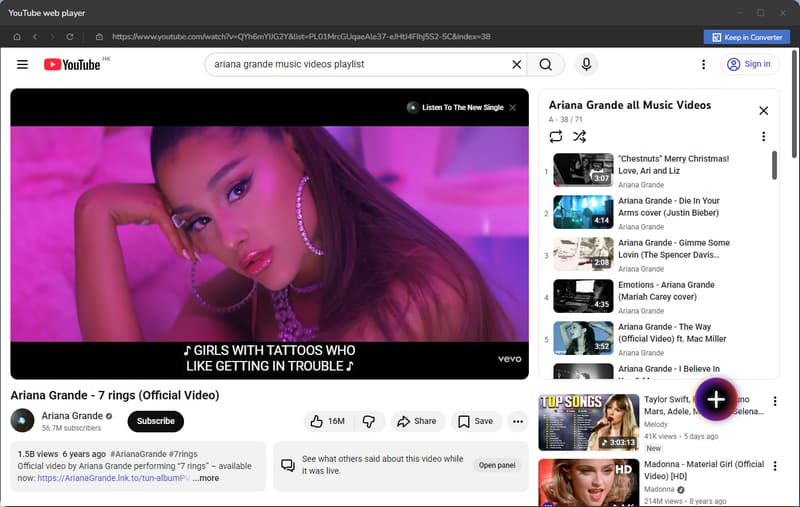Select Emotions Mariah Carey cover video
This screenshot has width=800, height=507.
tap(658, 297)
